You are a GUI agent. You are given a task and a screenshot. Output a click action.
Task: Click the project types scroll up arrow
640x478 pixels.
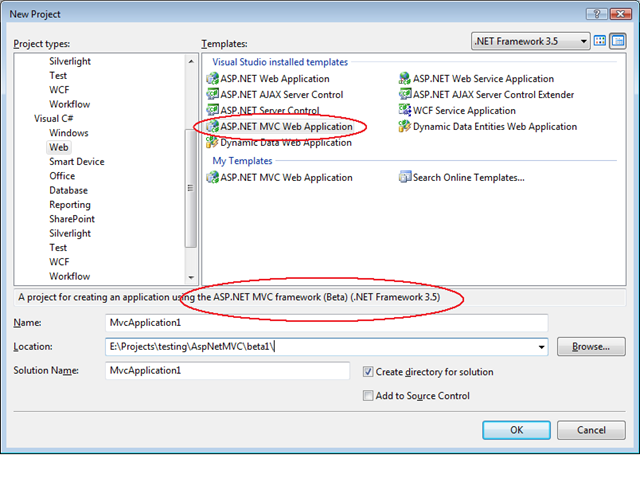[191, 61]
